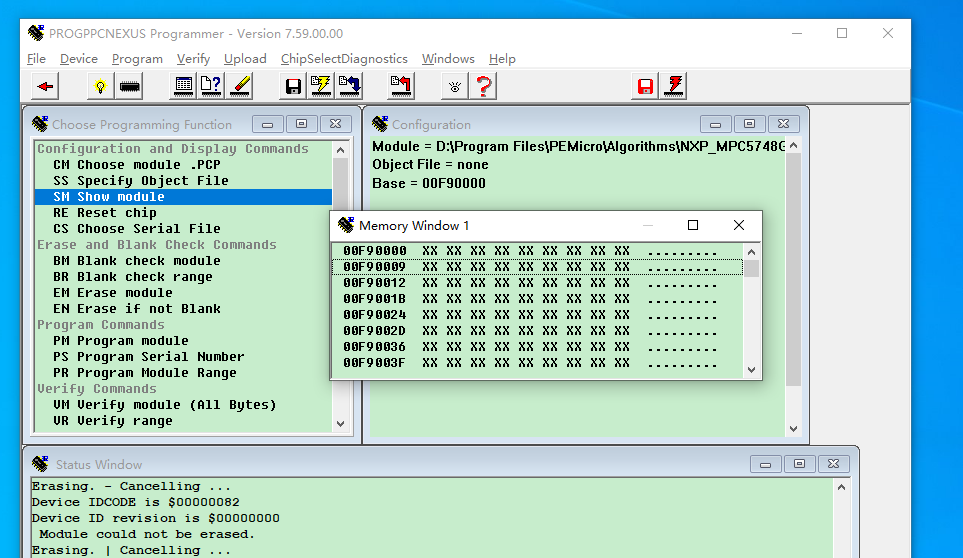Click the red arrow upload toolbar icon

click(401, 86)
